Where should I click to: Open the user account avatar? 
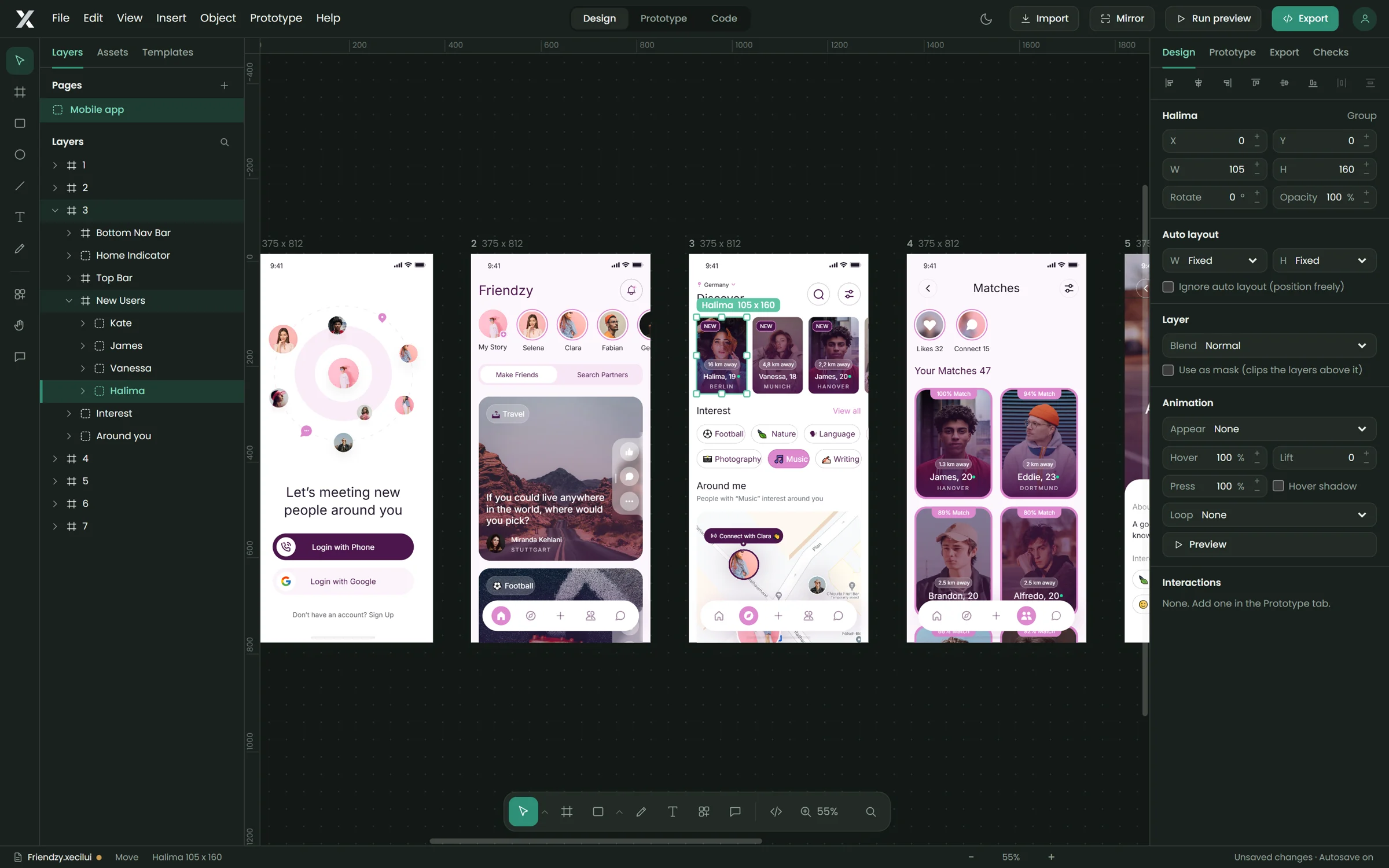pos(1364,19)
